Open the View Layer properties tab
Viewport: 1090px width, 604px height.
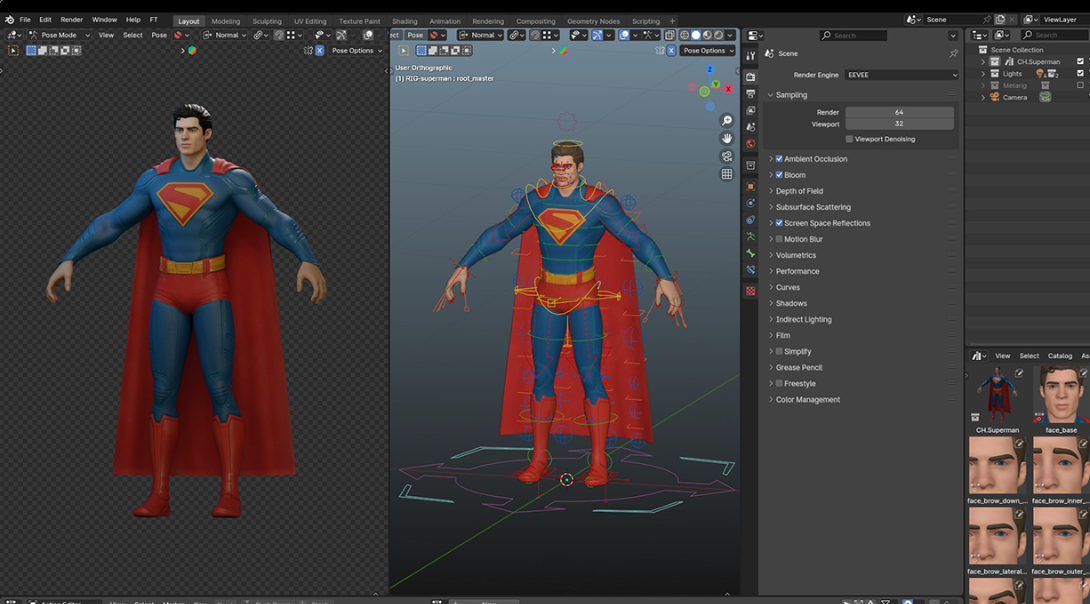pyautogui.click(x=751, y=111)
